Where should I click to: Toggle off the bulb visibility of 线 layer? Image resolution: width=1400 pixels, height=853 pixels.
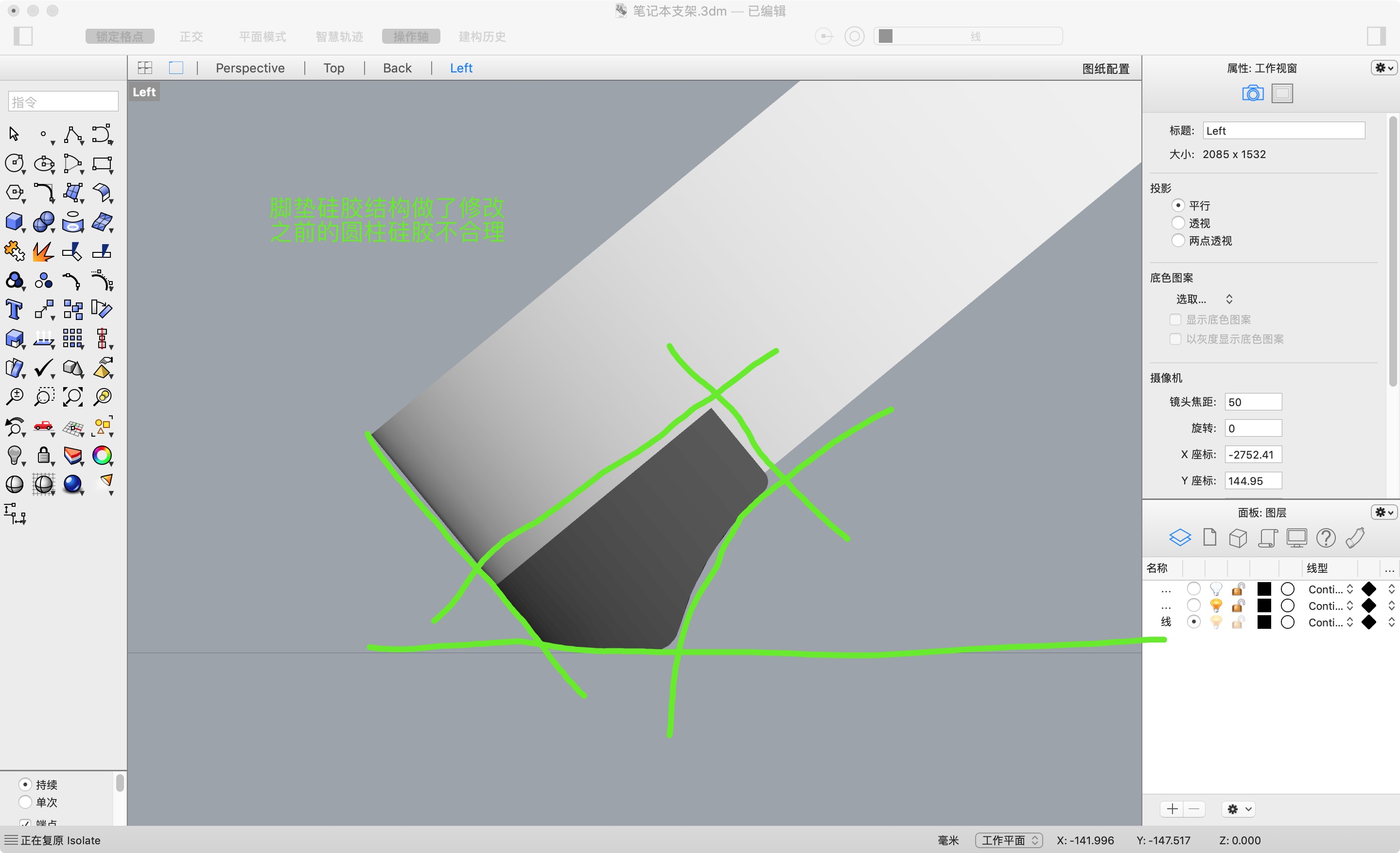click(x=1216, y=622)
